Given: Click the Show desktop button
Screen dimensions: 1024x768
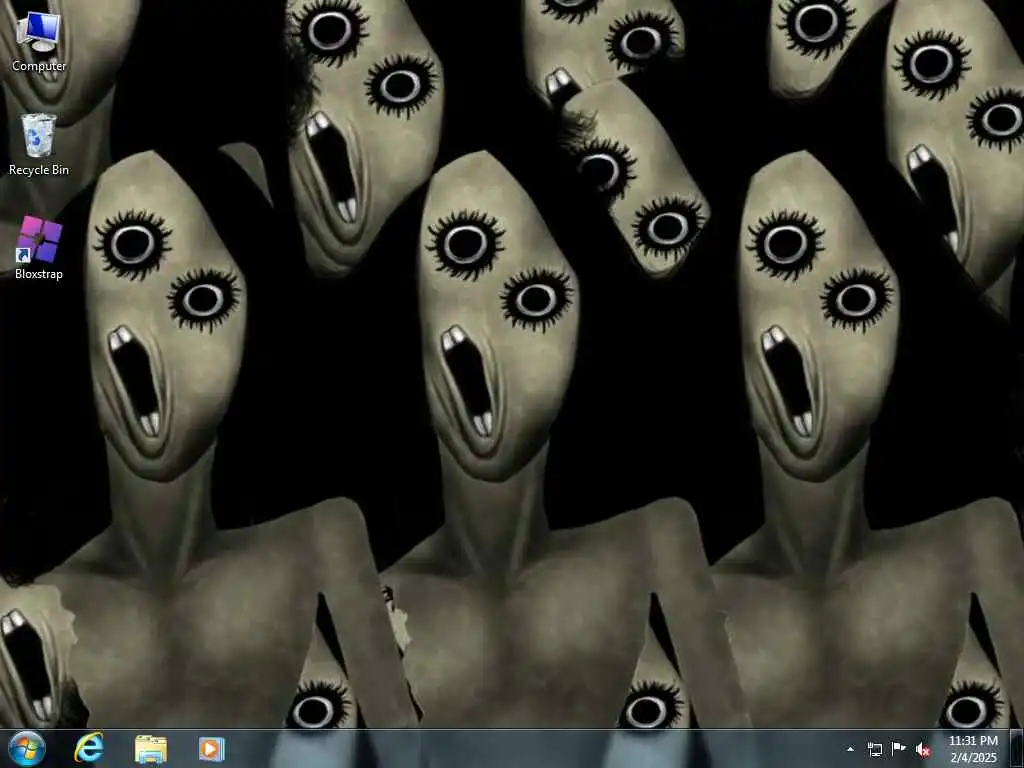Looking at the screenshot, I should tap(1017, 748).
